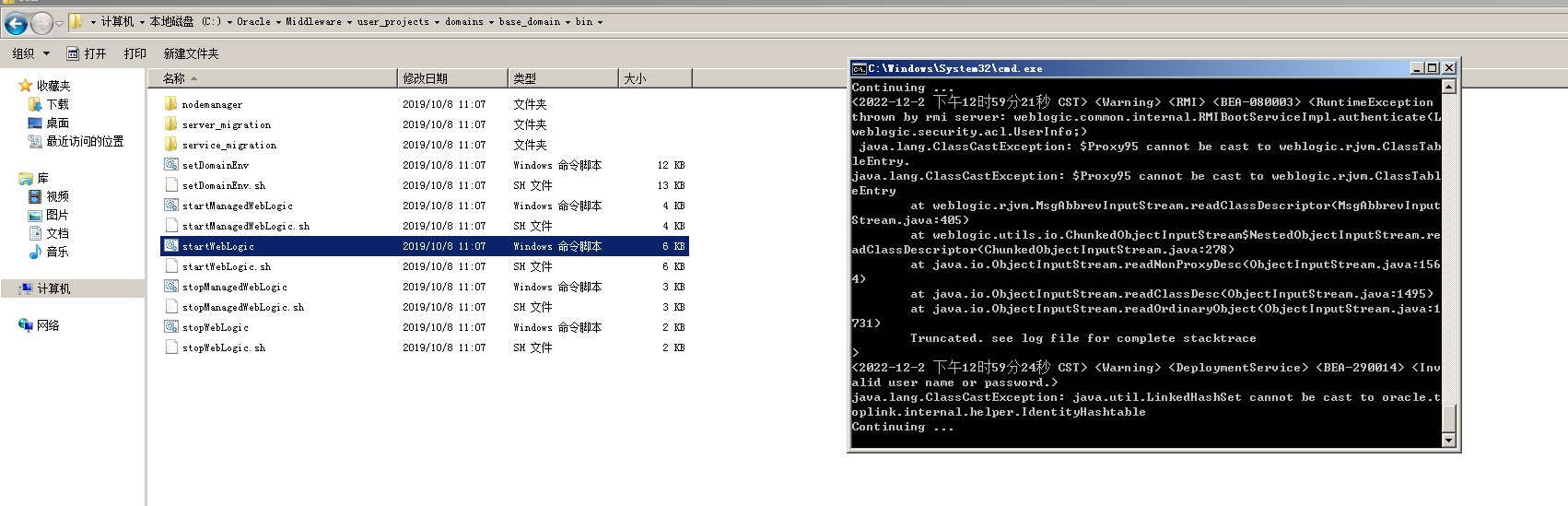Image resolution: width=1568 pixels, height=506 pixels.
Task: Select the Oracle breadcrumb segment
Action: tap(253, 21)
